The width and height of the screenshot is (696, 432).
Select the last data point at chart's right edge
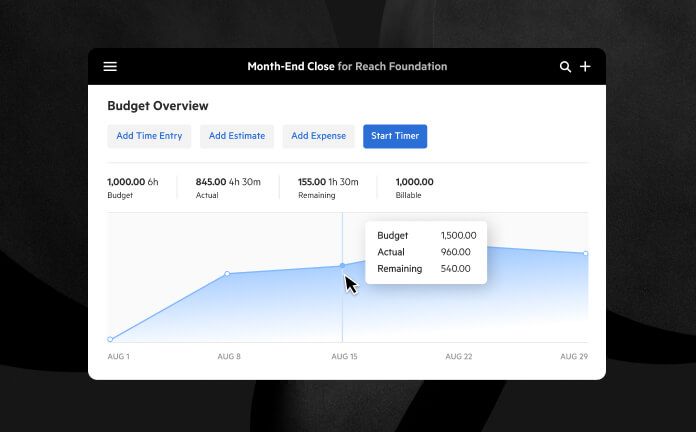pos(586,253)
